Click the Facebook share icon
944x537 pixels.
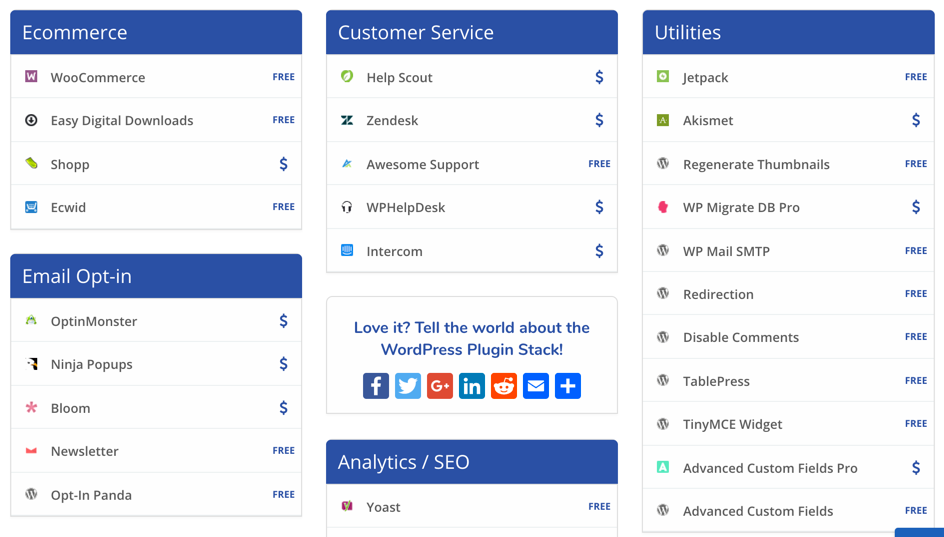(x=376, y=386)
